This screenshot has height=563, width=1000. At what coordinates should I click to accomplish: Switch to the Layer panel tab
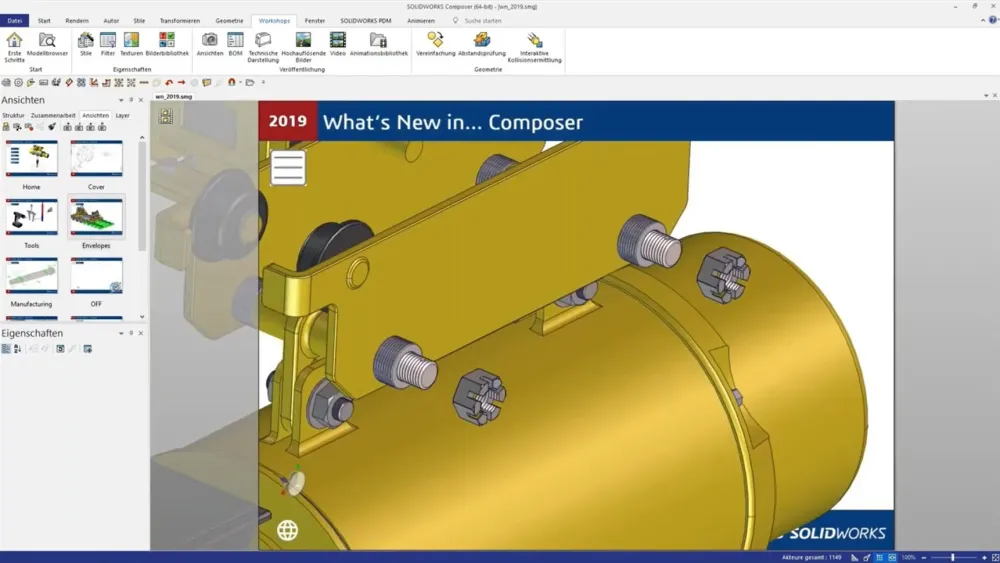click(122, 115)
